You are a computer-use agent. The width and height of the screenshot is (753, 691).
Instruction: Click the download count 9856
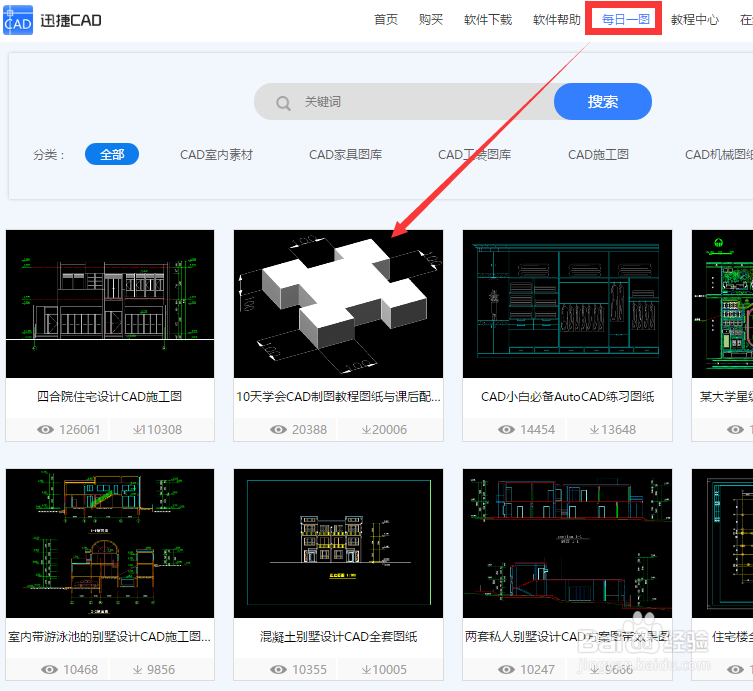point(161,669)
